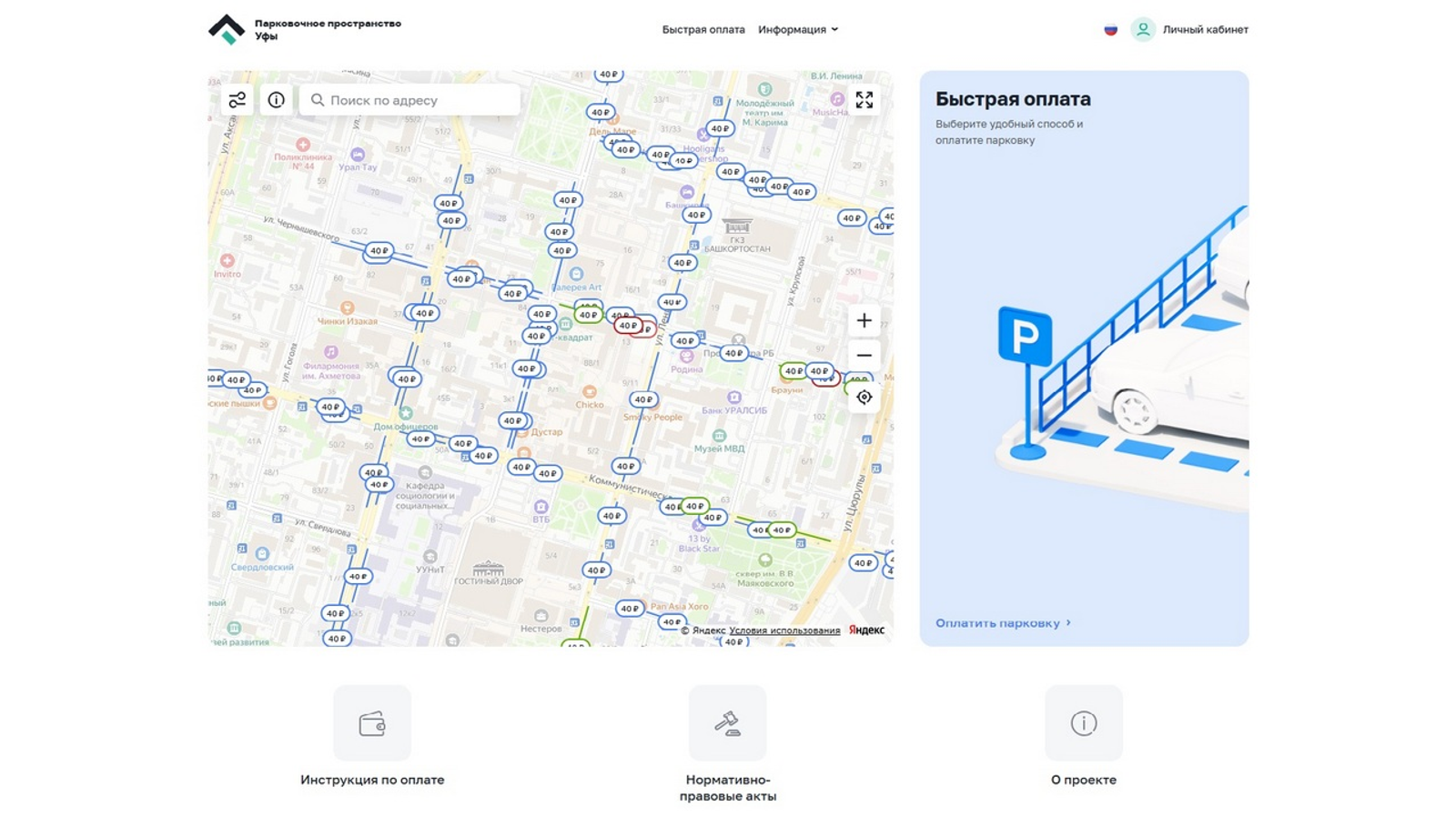The width and height of the screenshot is (1456, 827).
Task: Center map on my location
Action: [864, 398]
